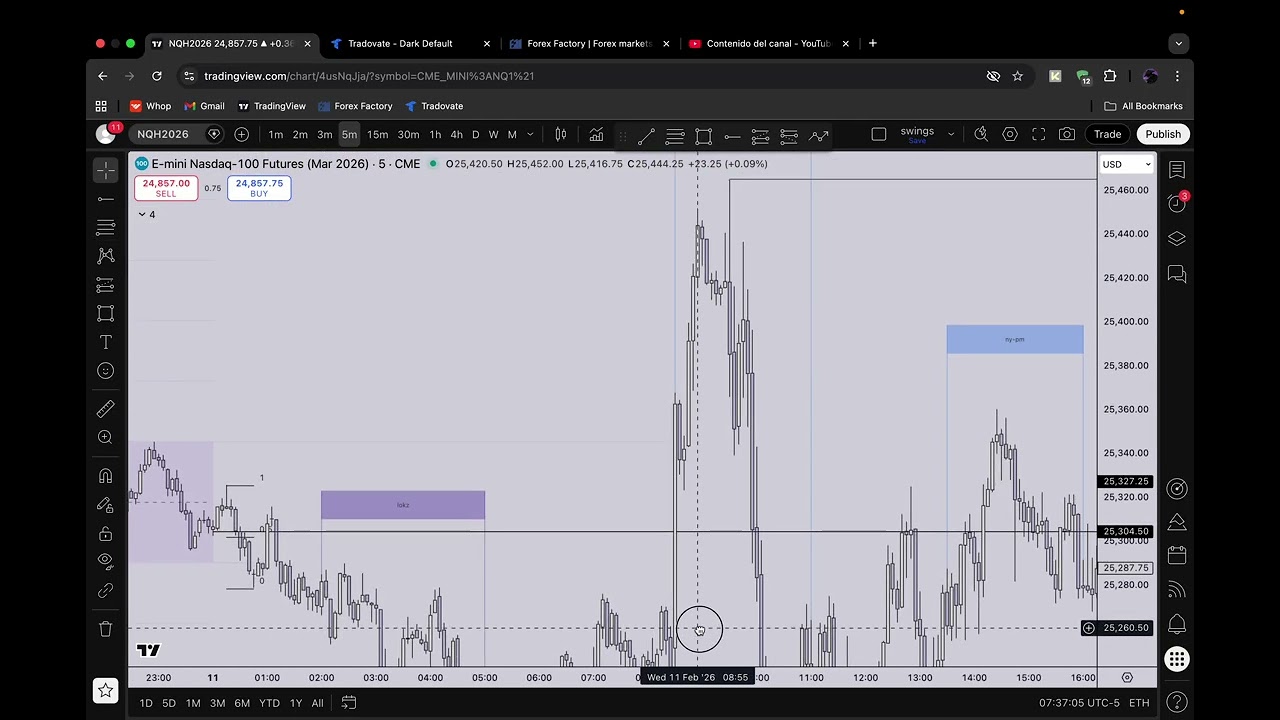
Task: Open Pine mountain icon on right sidebar
Action: click(x=1177, y=522)
